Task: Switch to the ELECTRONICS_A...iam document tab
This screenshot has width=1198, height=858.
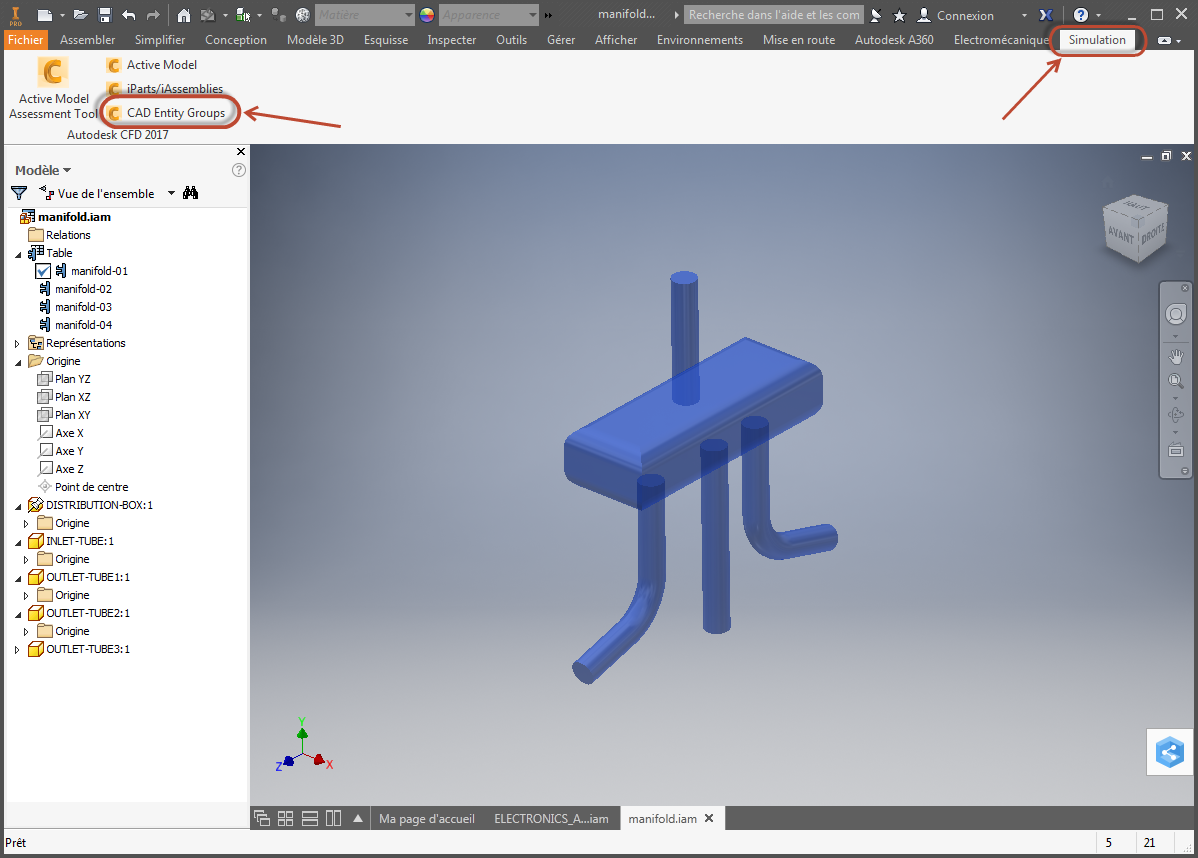Action: tap(552, 818)
